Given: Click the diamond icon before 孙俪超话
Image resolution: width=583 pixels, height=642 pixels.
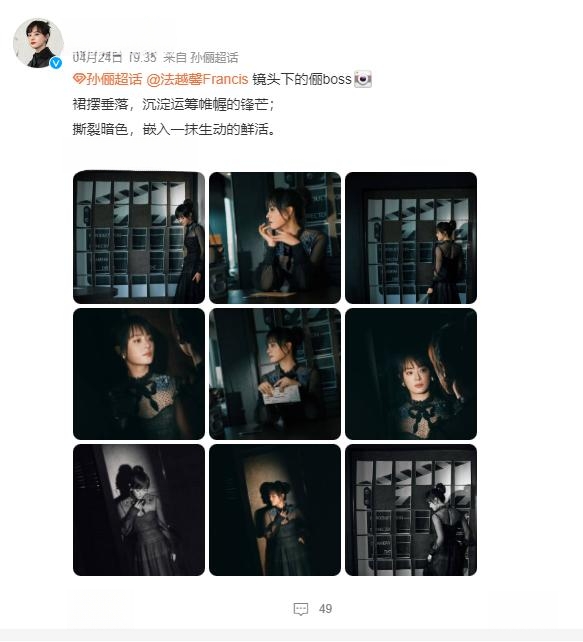Looking at the screenshot, I should (79, 79).
